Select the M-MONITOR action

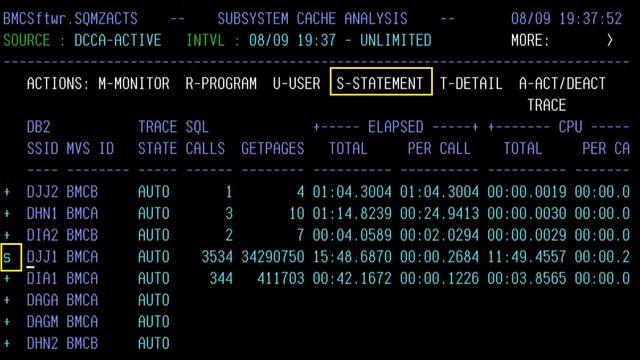point(133,84)
